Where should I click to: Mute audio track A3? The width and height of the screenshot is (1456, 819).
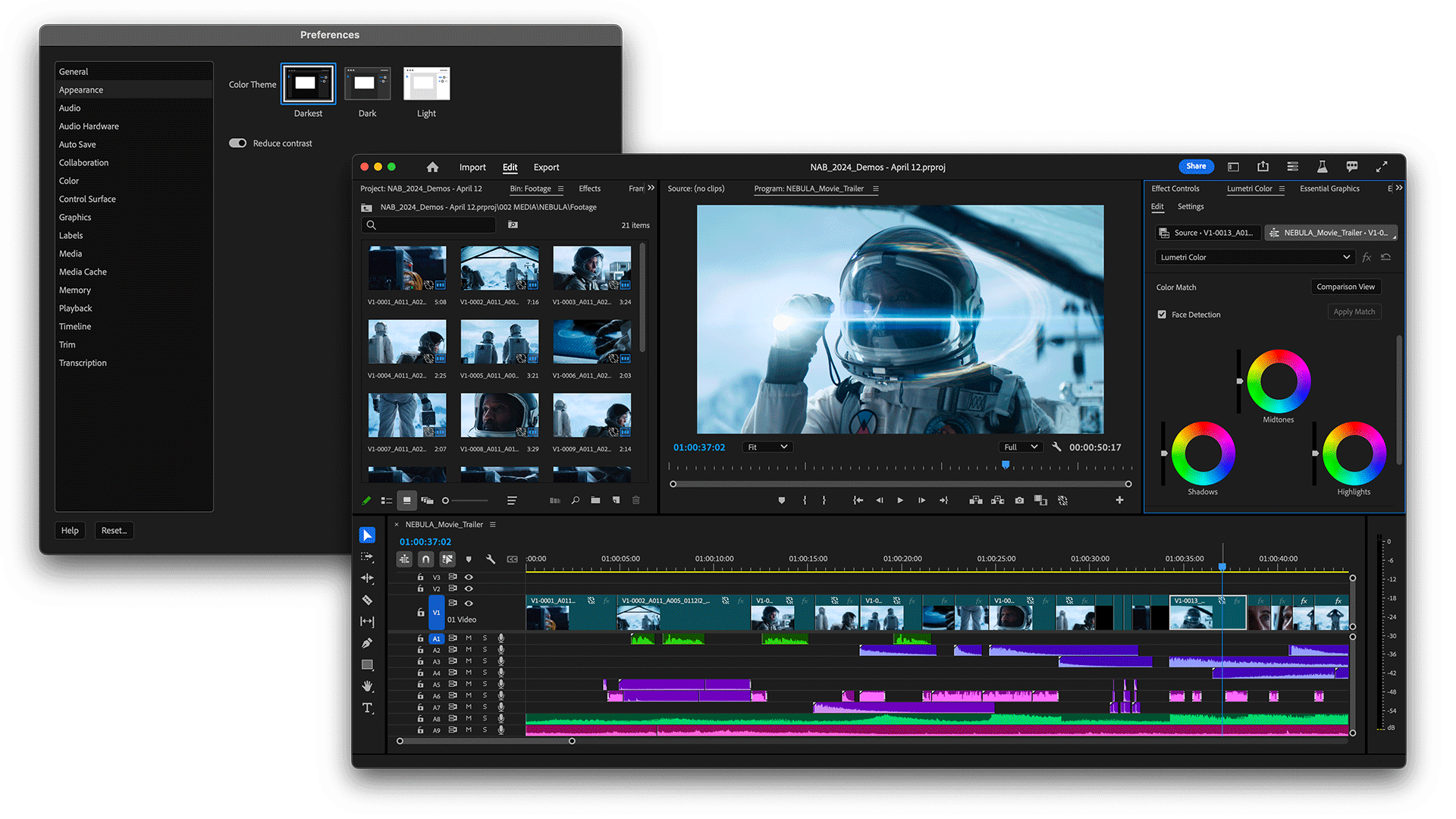tap(468, 661)
